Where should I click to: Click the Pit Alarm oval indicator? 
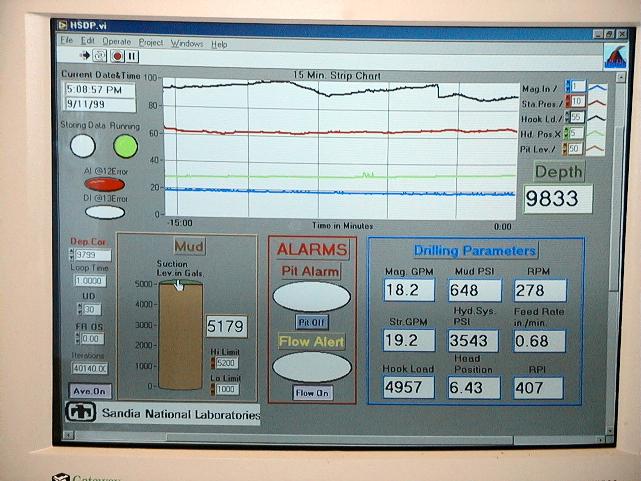(x=311, y=296)
